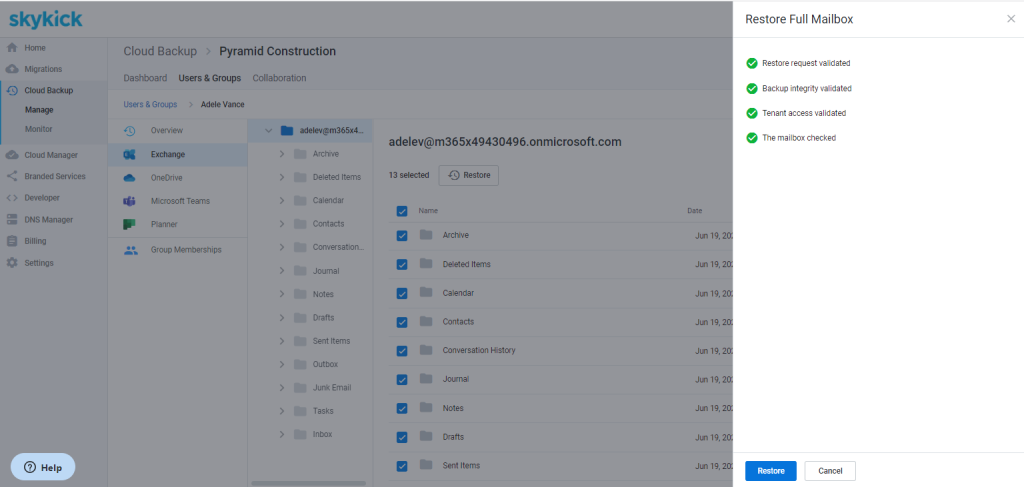
Task: Click the horizontal scrollbar under folder tree
Action: (308, 483)
